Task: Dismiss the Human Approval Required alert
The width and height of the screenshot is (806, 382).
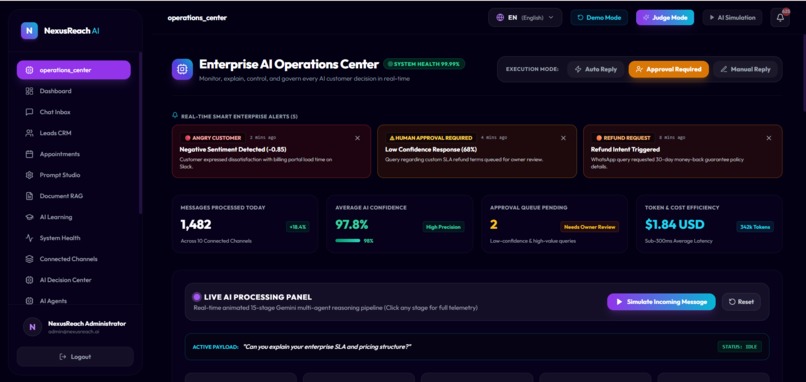Action: (563, 138)
